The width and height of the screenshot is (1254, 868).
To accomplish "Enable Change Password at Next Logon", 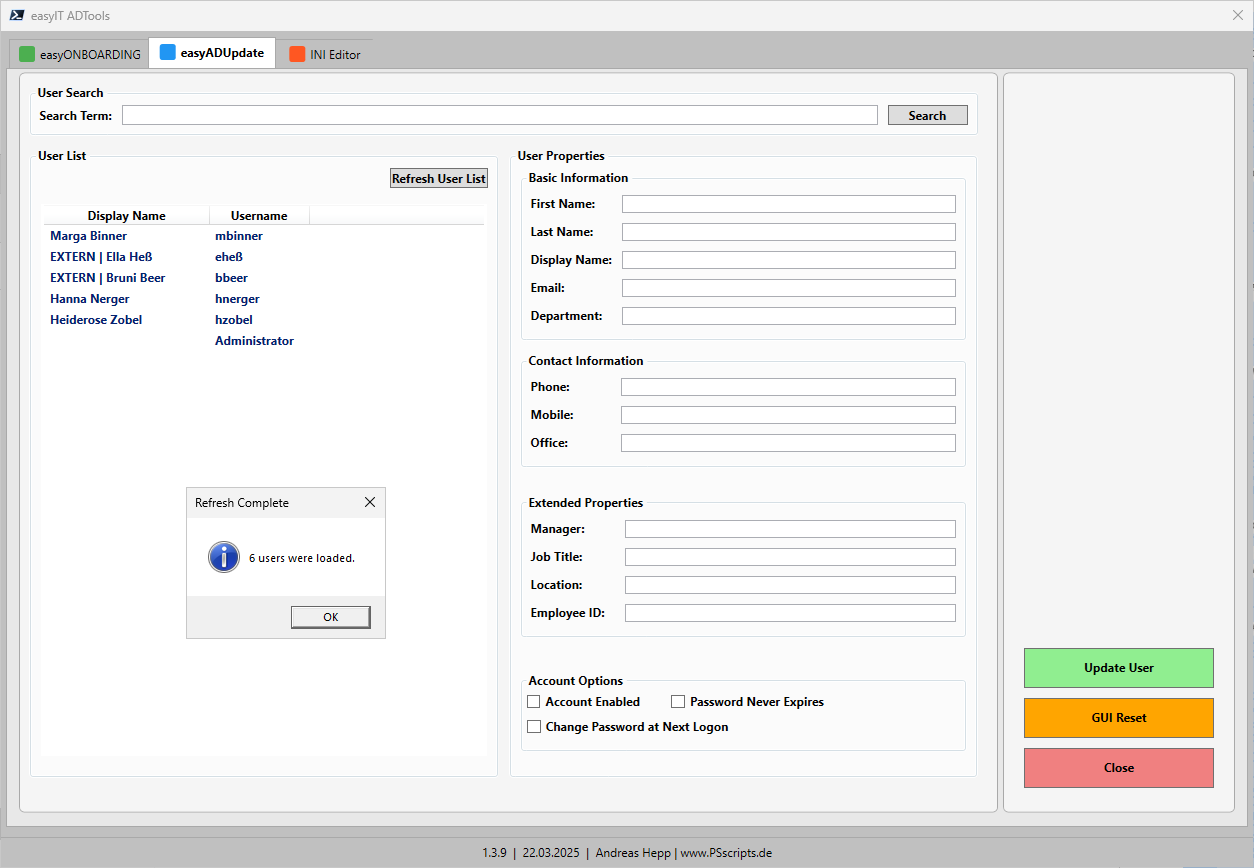I will coord(534,726).
